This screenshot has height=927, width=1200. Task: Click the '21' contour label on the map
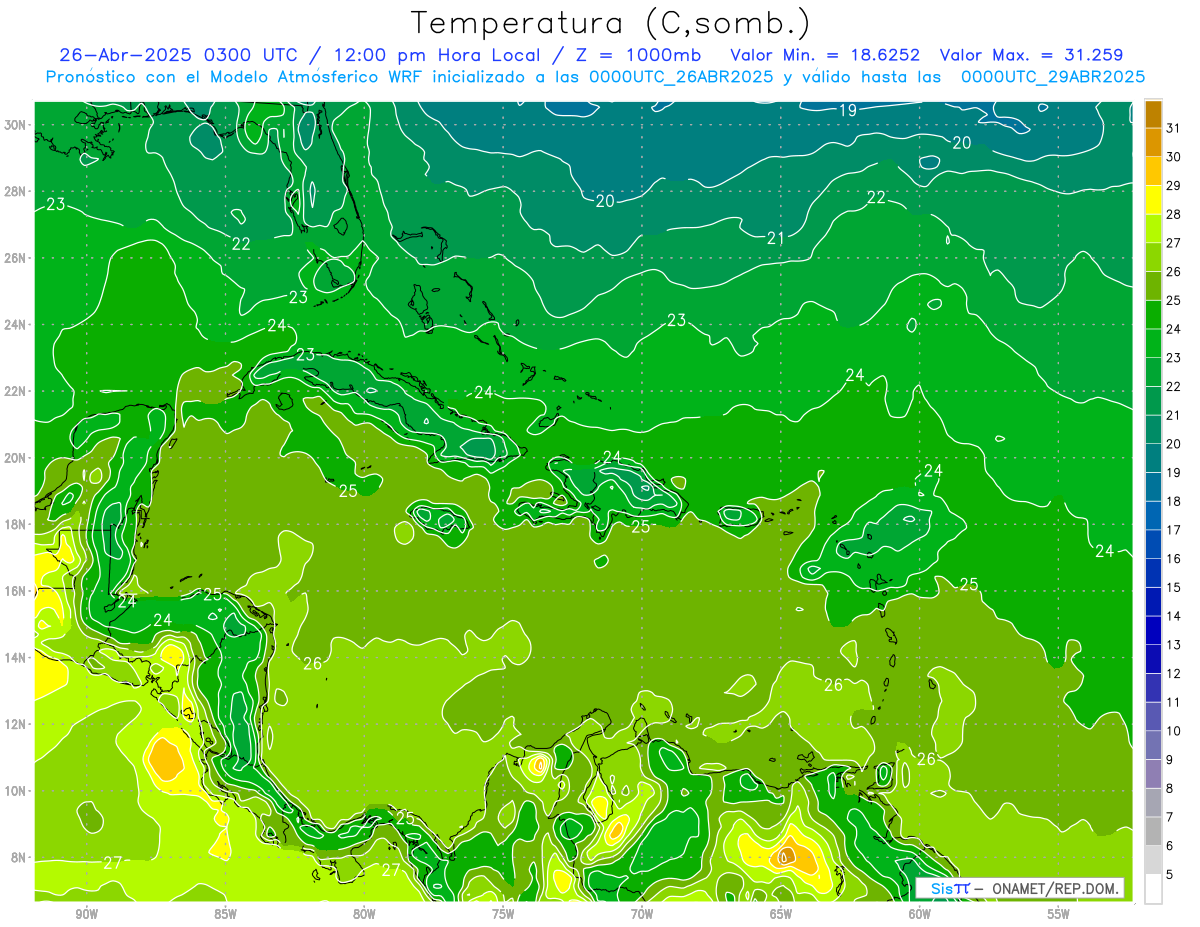click(776, 238)
